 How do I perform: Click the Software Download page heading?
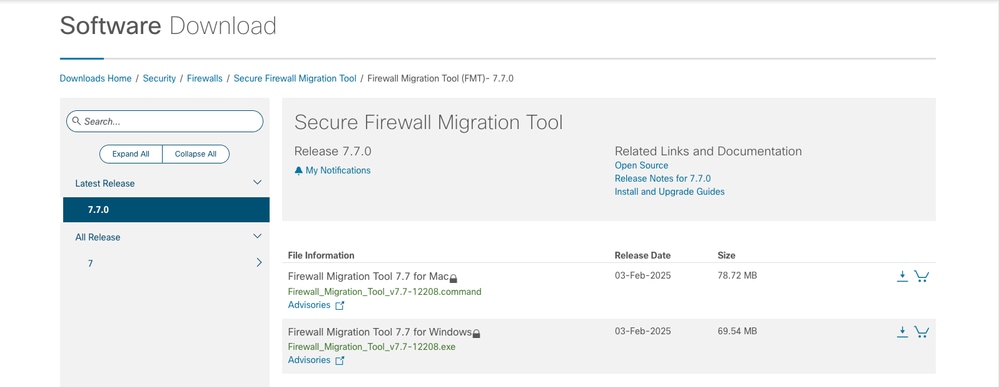pos(168,26)
